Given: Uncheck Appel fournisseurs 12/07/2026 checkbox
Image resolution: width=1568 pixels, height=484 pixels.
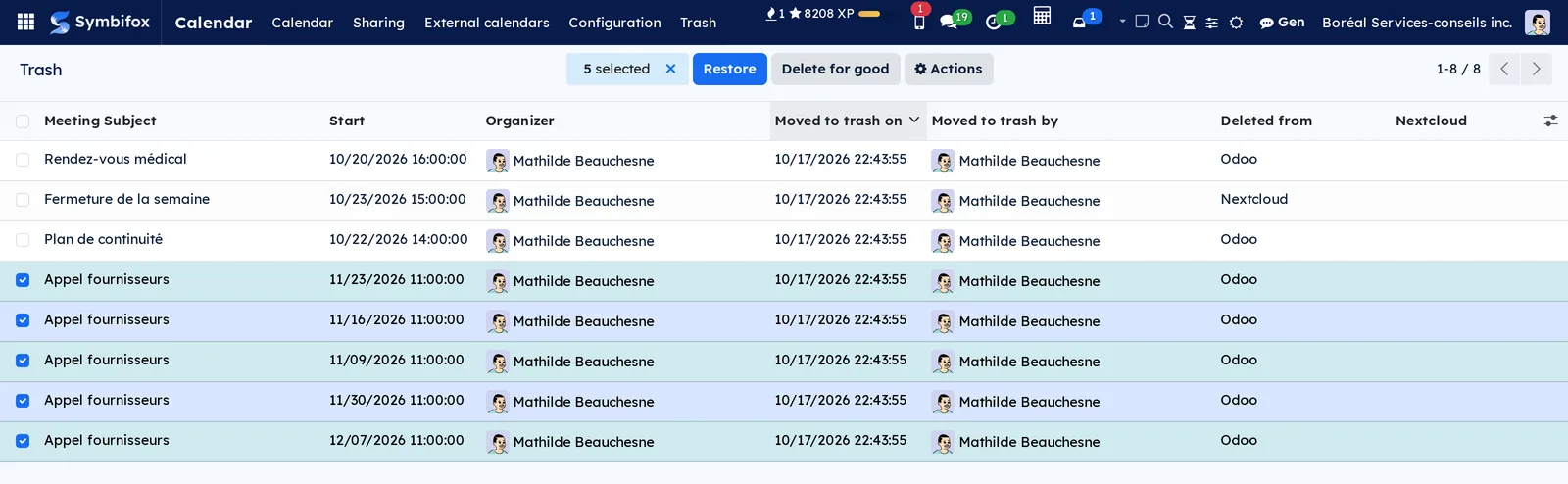Looking at the screenshot, I should pos(23,441).
